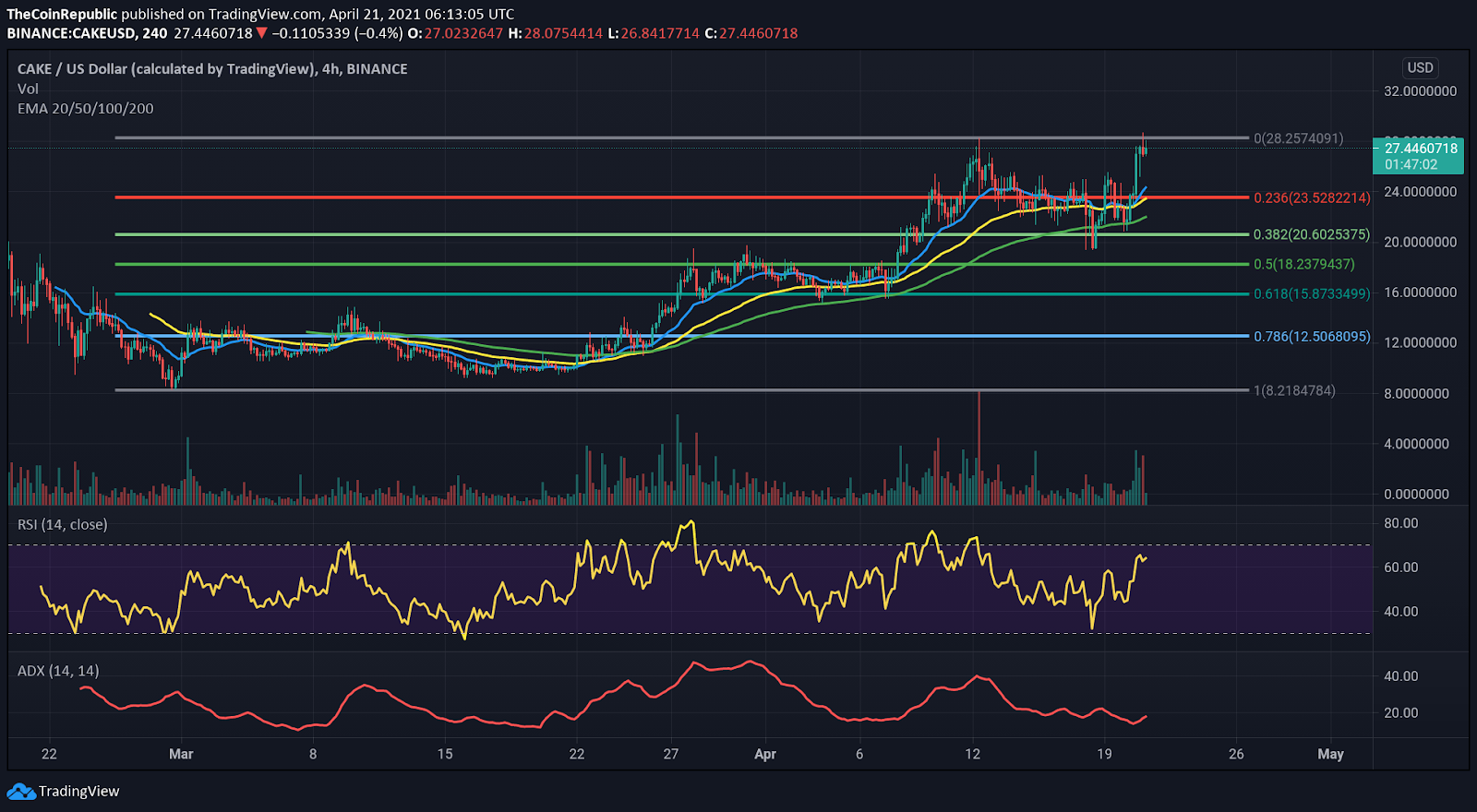This screenshot has height=812, width=1477.
Task: Click the 32.0000000 price axis label
Action: [x=1420, y=91]
